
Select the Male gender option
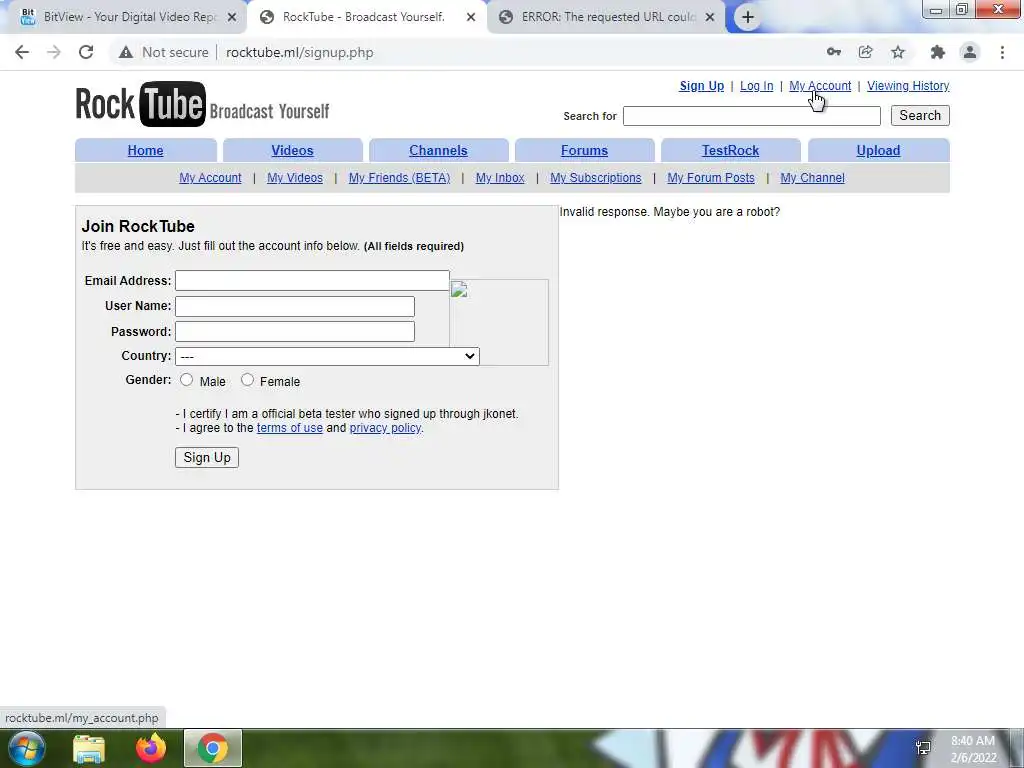coord(187,379)
